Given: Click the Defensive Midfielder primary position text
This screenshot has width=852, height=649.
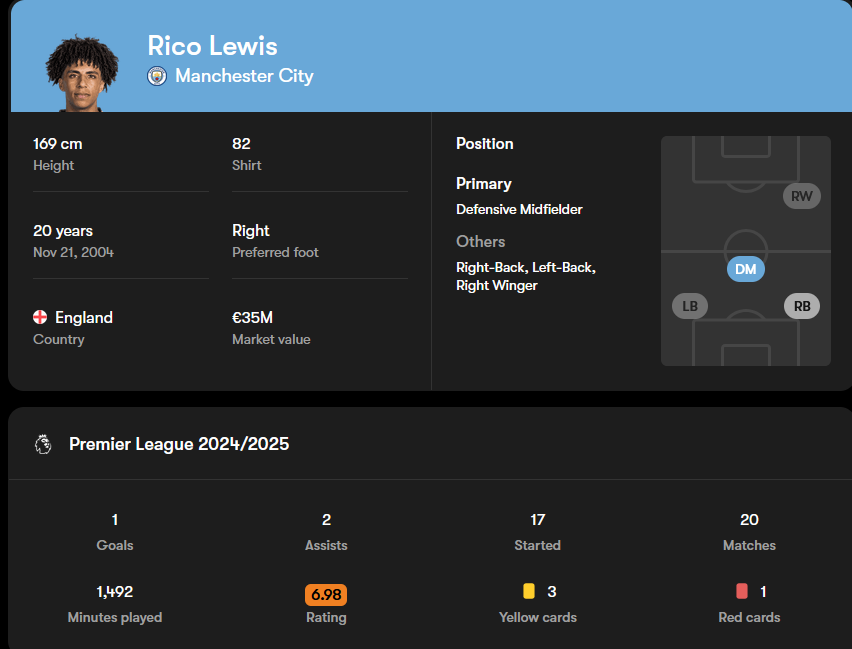Looking at the screenshot, I should (519, 209).
